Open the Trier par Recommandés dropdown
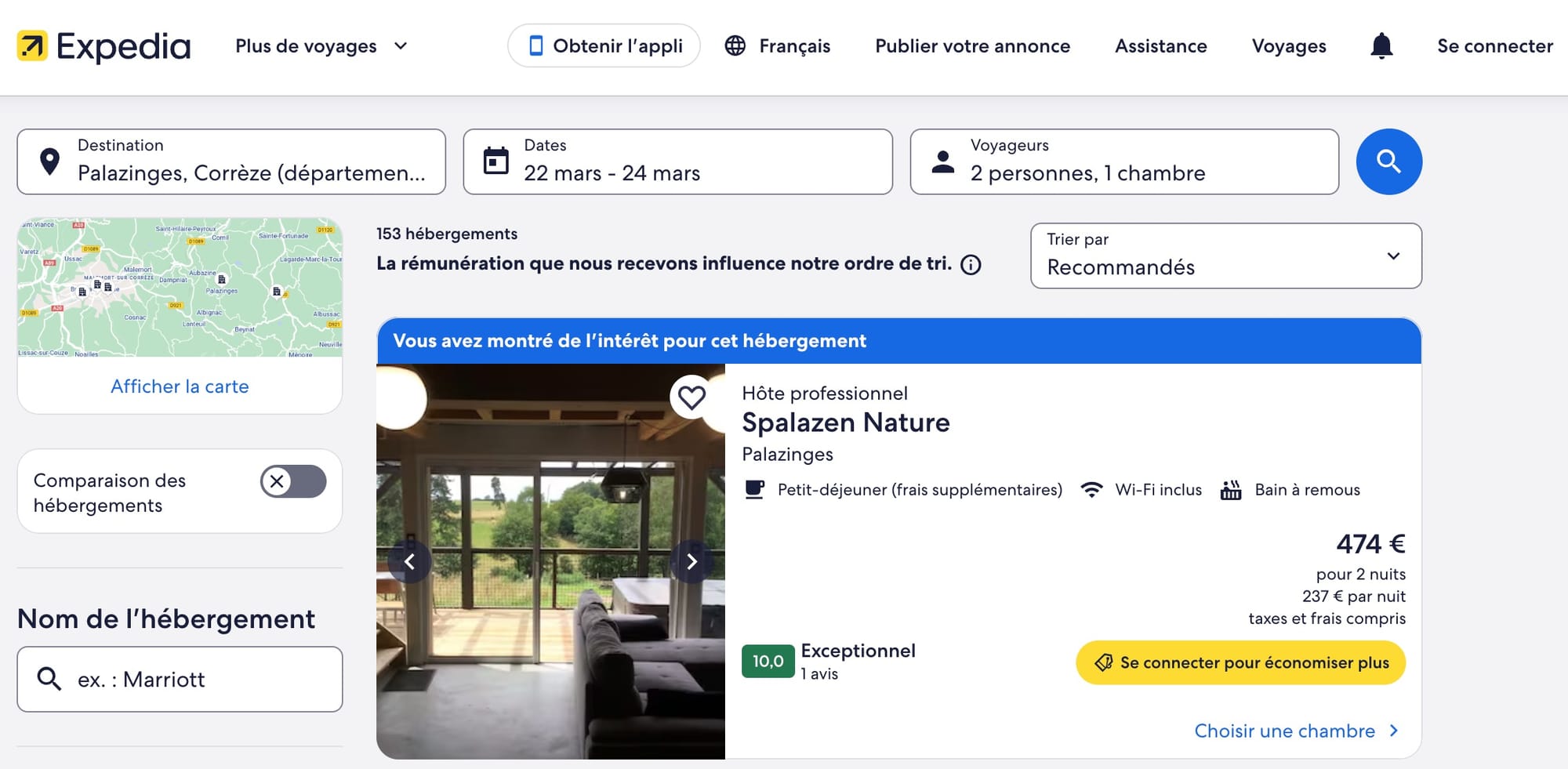 (1225, 256)
